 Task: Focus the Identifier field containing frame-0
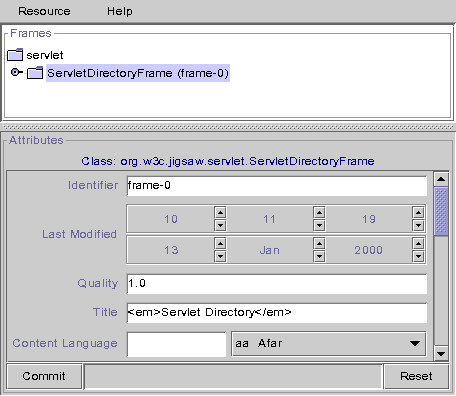pyautogui.click(x=277, y=186)
